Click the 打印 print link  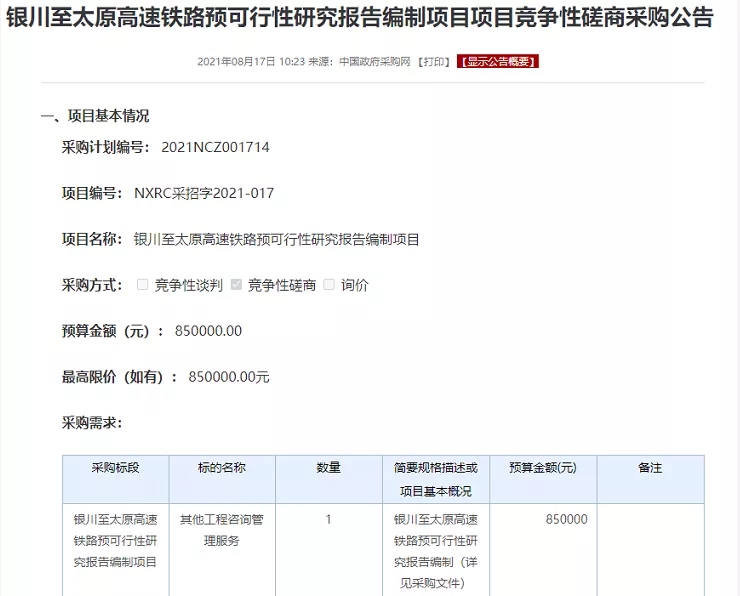[x=434, y=62]
